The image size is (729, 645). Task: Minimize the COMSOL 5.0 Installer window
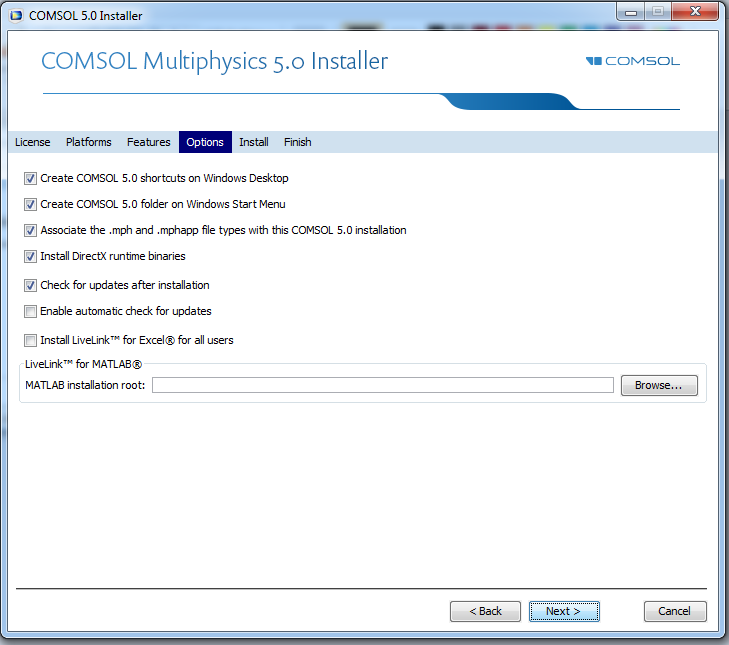630,12
